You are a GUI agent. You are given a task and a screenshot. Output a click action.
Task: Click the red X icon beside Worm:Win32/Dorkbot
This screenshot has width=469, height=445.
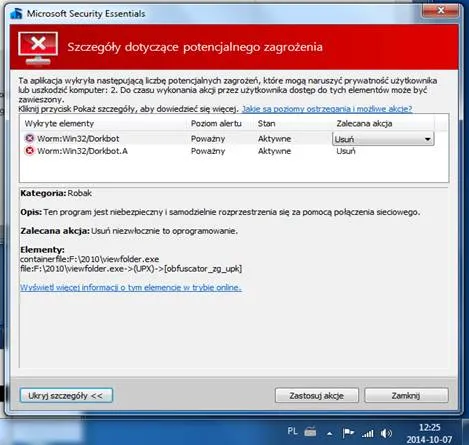pyautogui.click(x=29, y=138)
